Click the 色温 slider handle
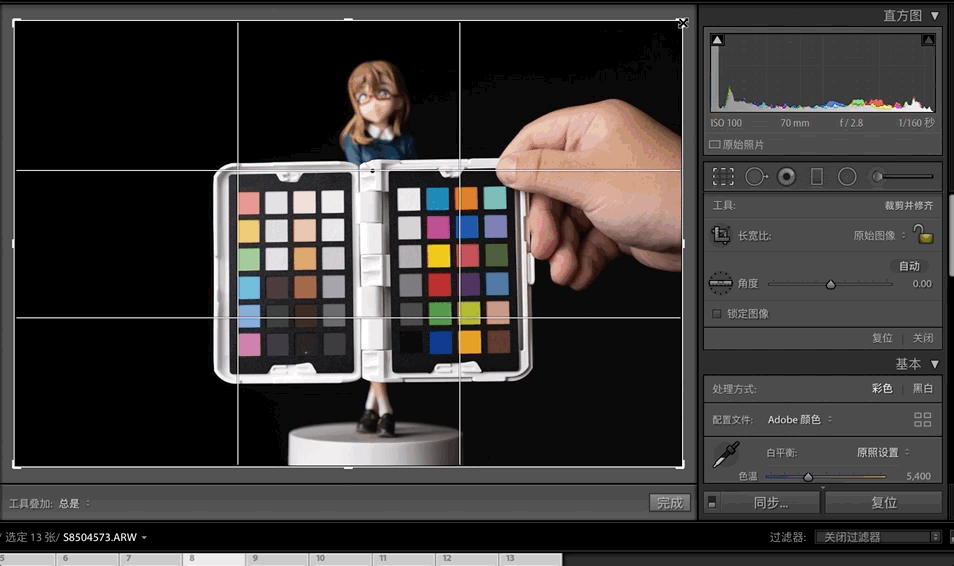The image size is (954, 566). coord(808,477)
